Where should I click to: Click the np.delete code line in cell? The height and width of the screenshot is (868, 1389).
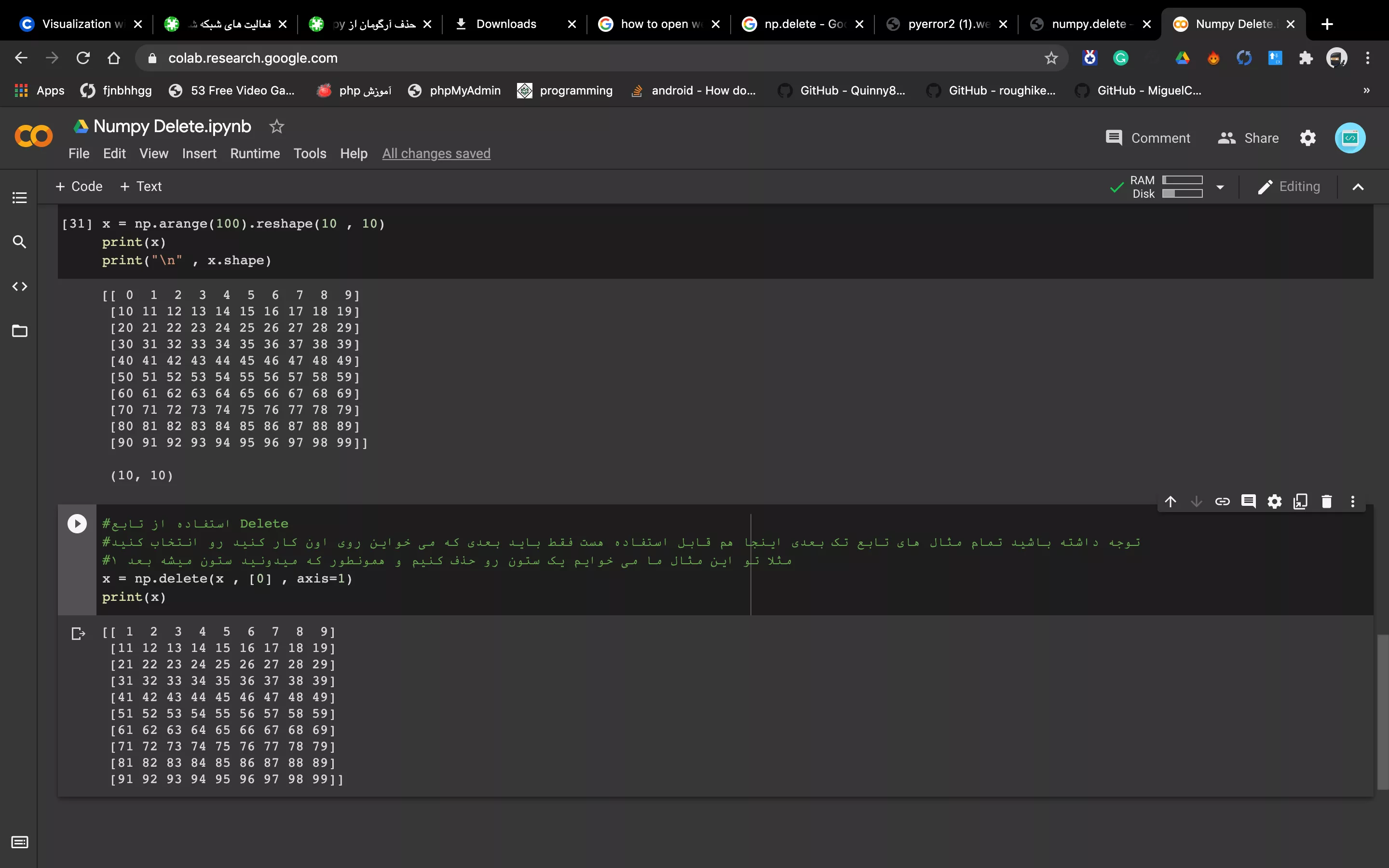coord(227,579)
